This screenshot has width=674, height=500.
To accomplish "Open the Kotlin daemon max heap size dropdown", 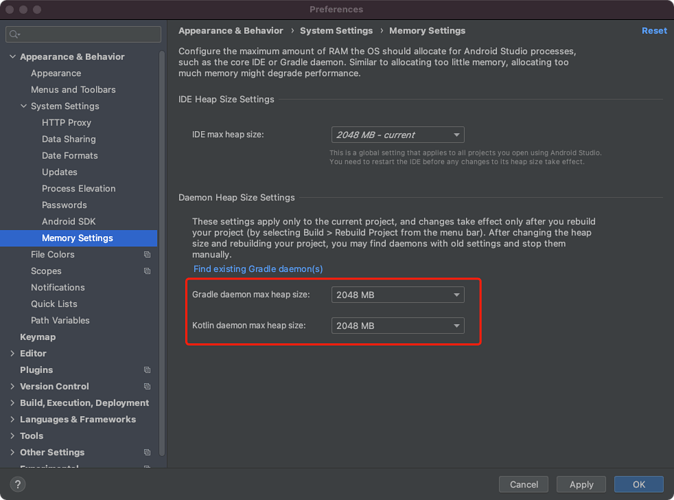I will pyautogui.click(x=398, y=326).
